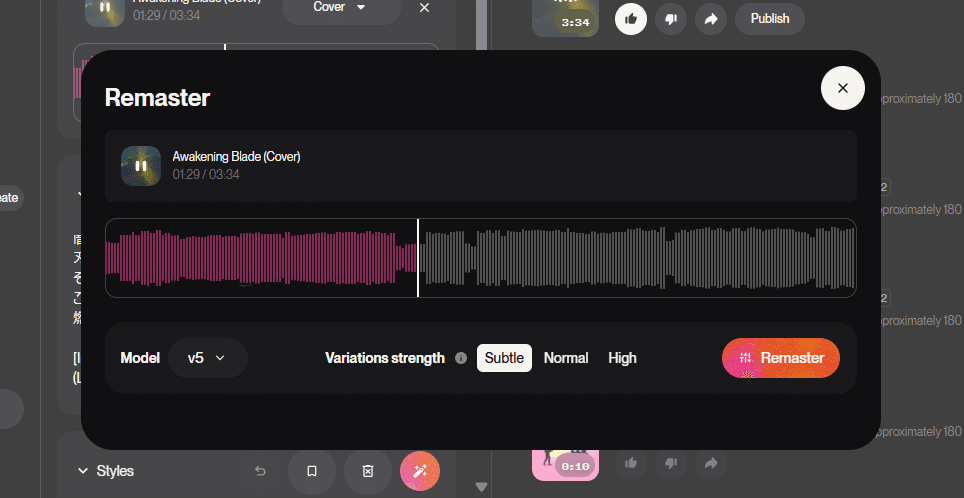This screenshot has width=964, height=498.
Task: Click the Publish button
Action: point(770,19)
